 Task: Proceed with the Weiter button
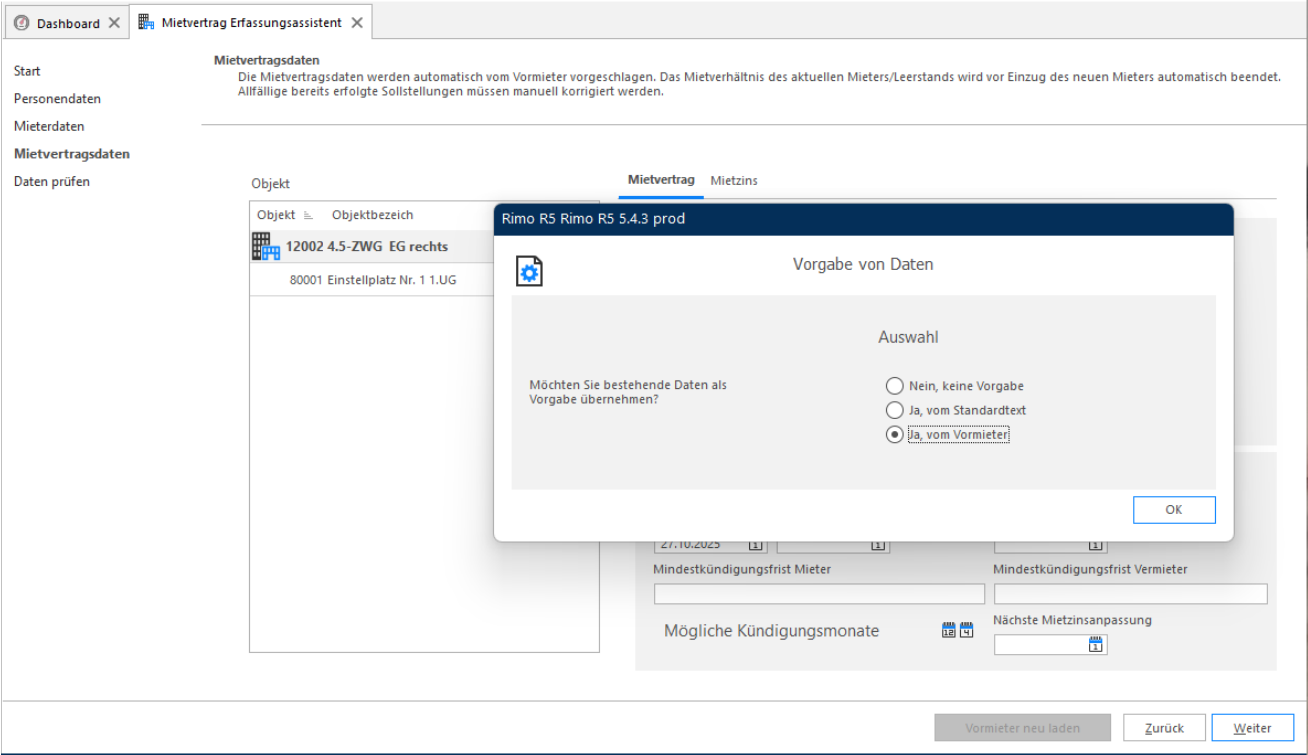pyautogui.click(x=1252, y=728)
